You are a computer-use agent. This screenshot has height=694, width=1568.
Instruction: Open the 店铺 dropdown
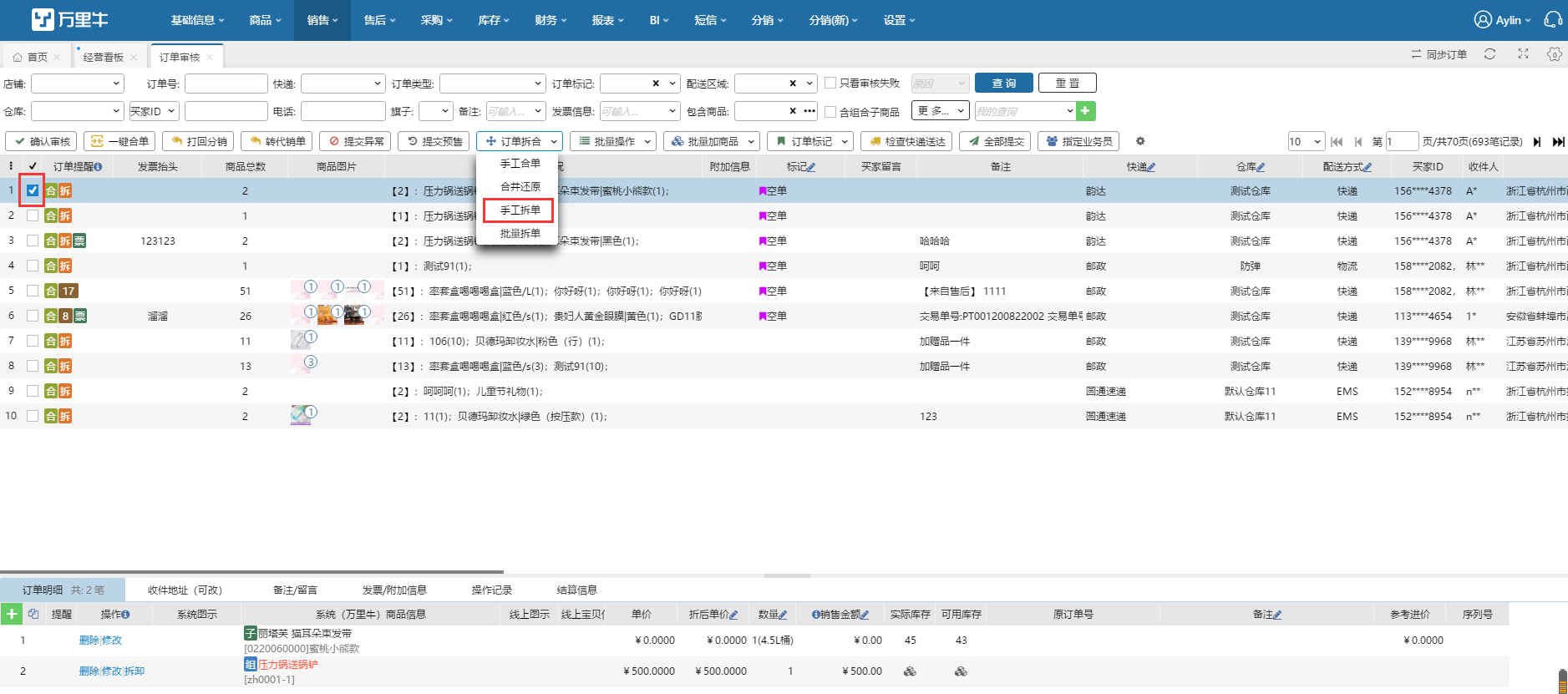(x=78, y=84)
